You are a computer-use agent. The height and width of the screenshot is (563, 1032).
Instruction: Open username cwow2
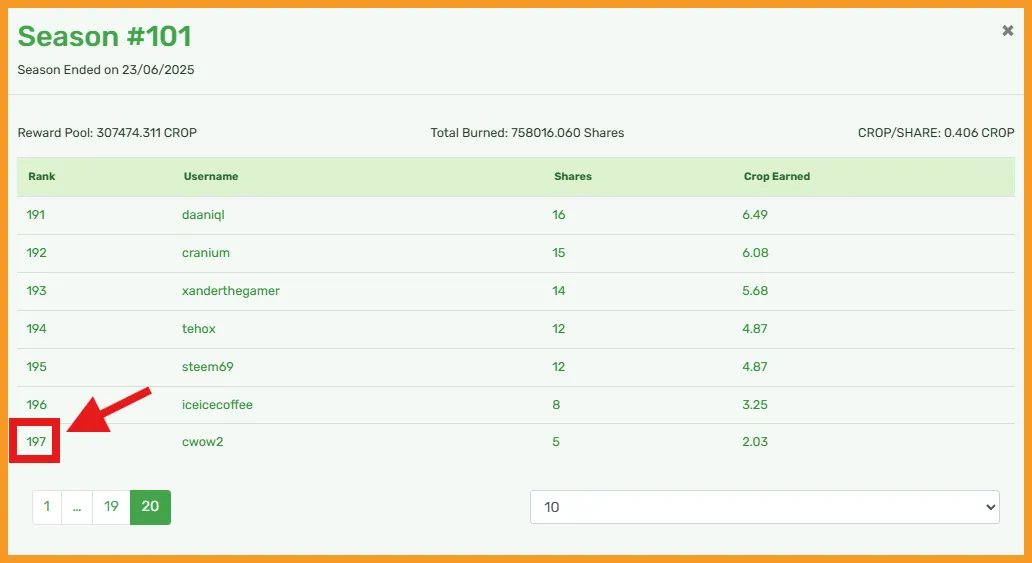[202, 442]
